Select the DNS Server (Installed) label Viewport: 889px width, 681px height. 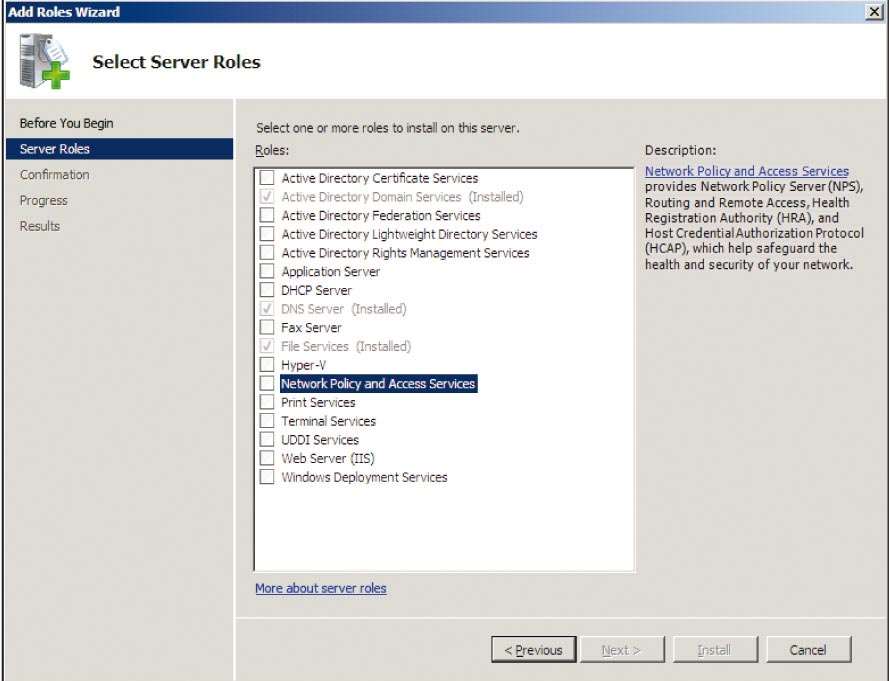click(x=344, y=308)
